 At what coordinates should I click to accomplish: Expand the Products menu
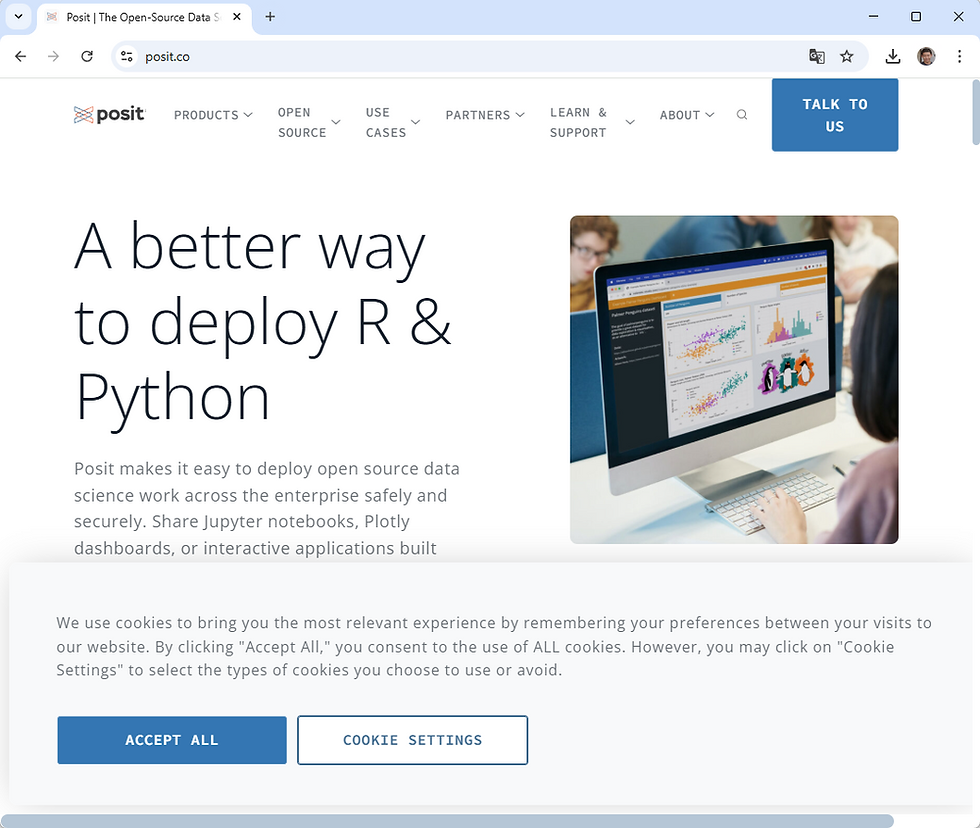tap(213, 115)
